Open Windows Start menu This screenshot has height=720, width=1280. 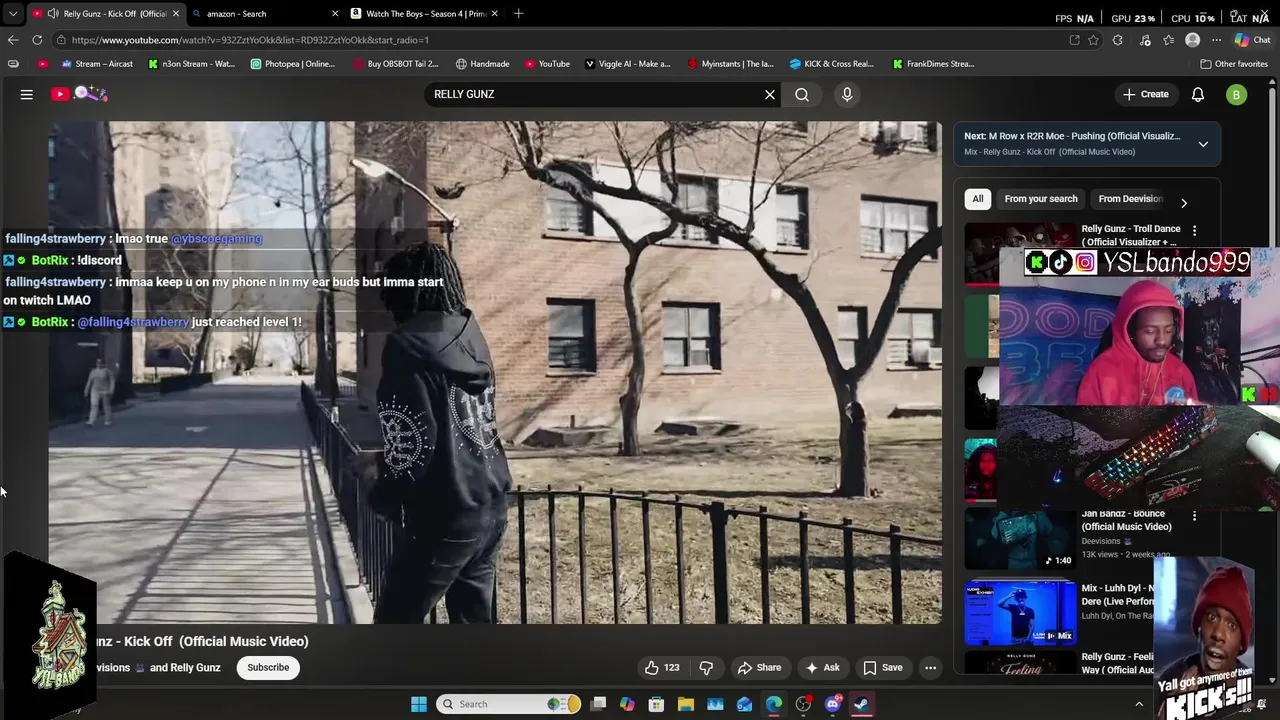point(419,704)
